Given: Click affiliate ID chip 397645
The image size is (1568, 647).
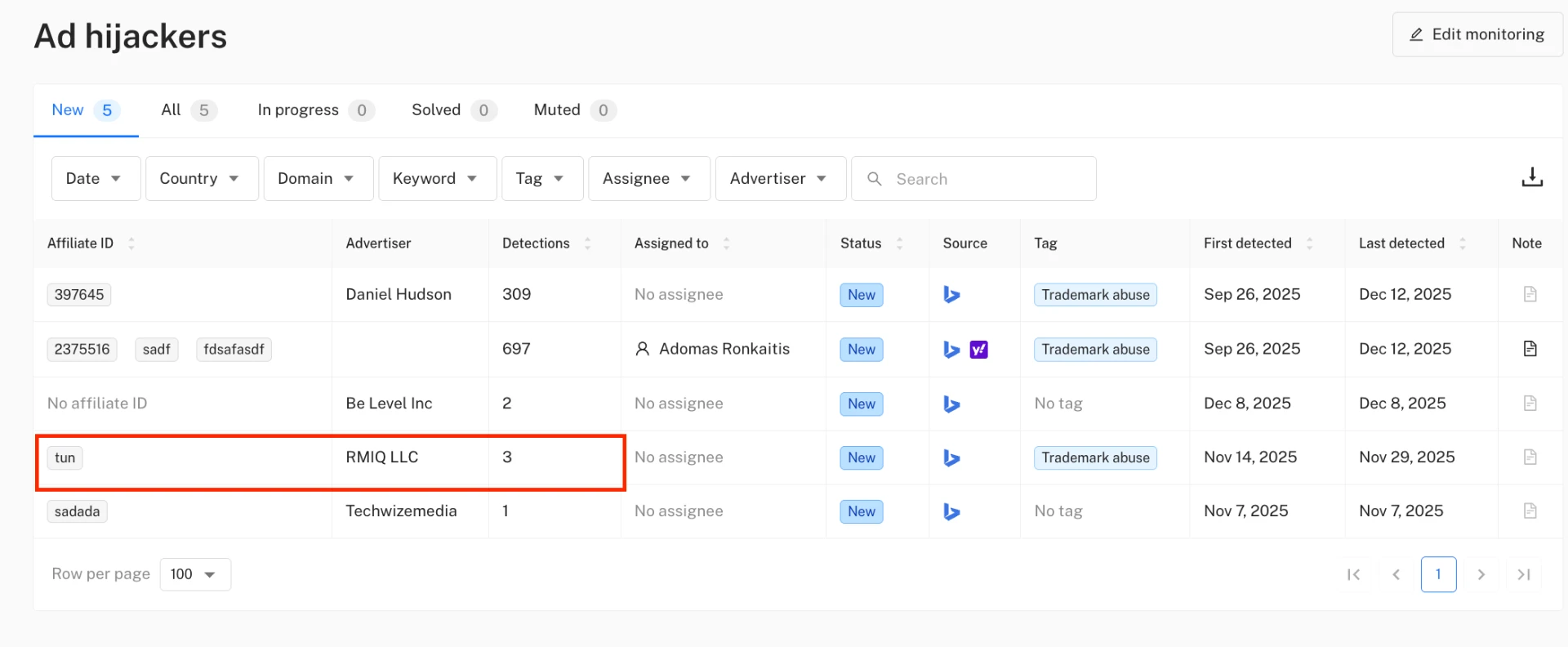Looking at the screenshot, I should click(79, 294).
